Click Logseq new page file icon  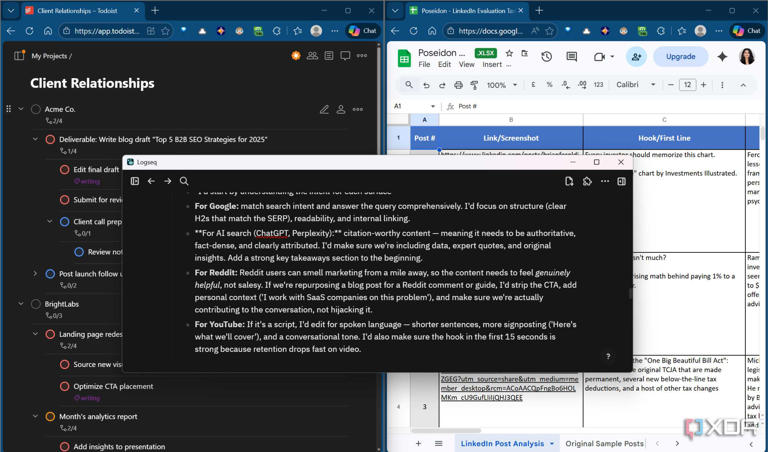point(569,181)
